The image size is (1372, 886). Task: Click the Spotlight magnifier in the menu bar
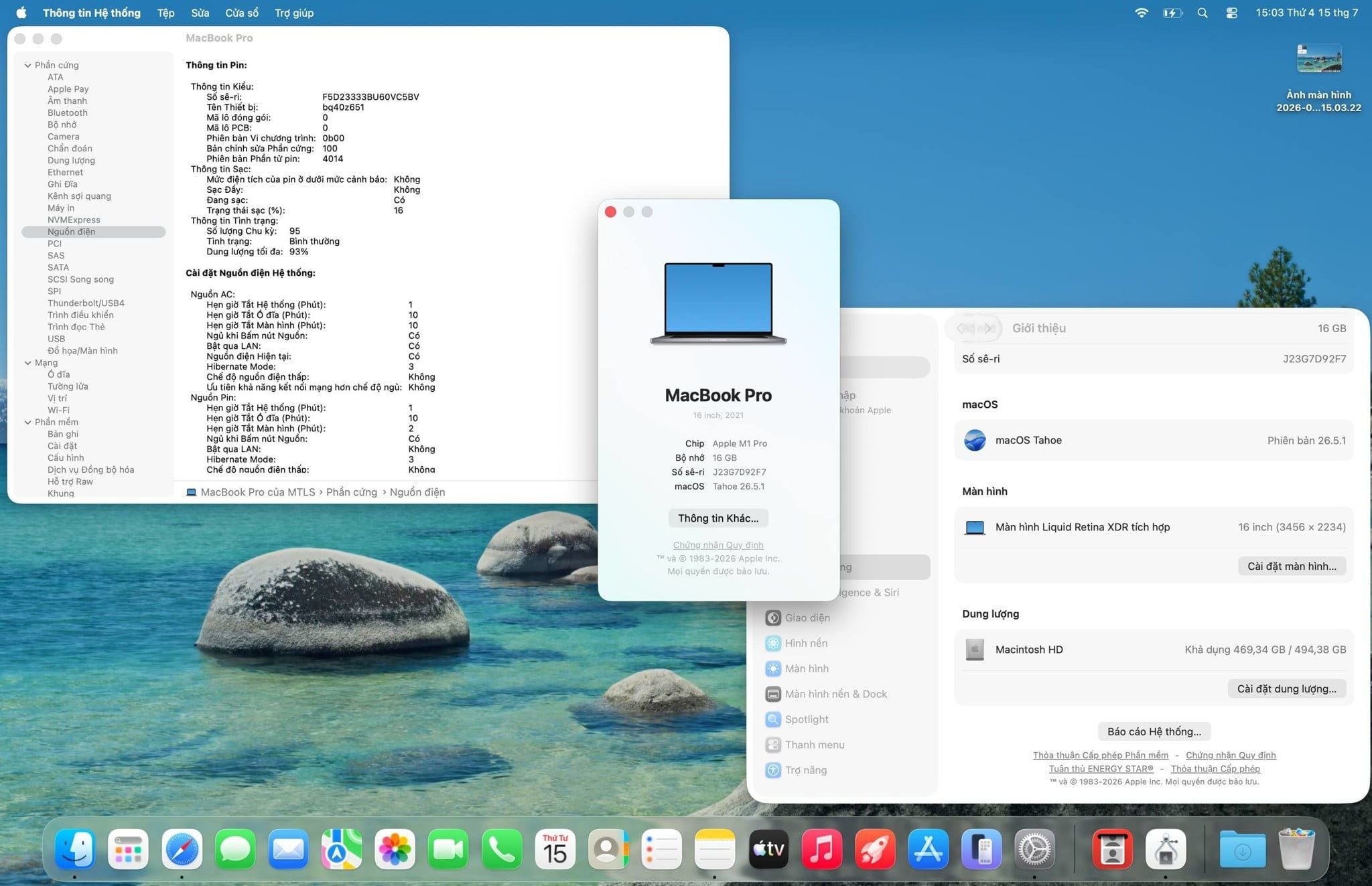[x=1203, y=13]
